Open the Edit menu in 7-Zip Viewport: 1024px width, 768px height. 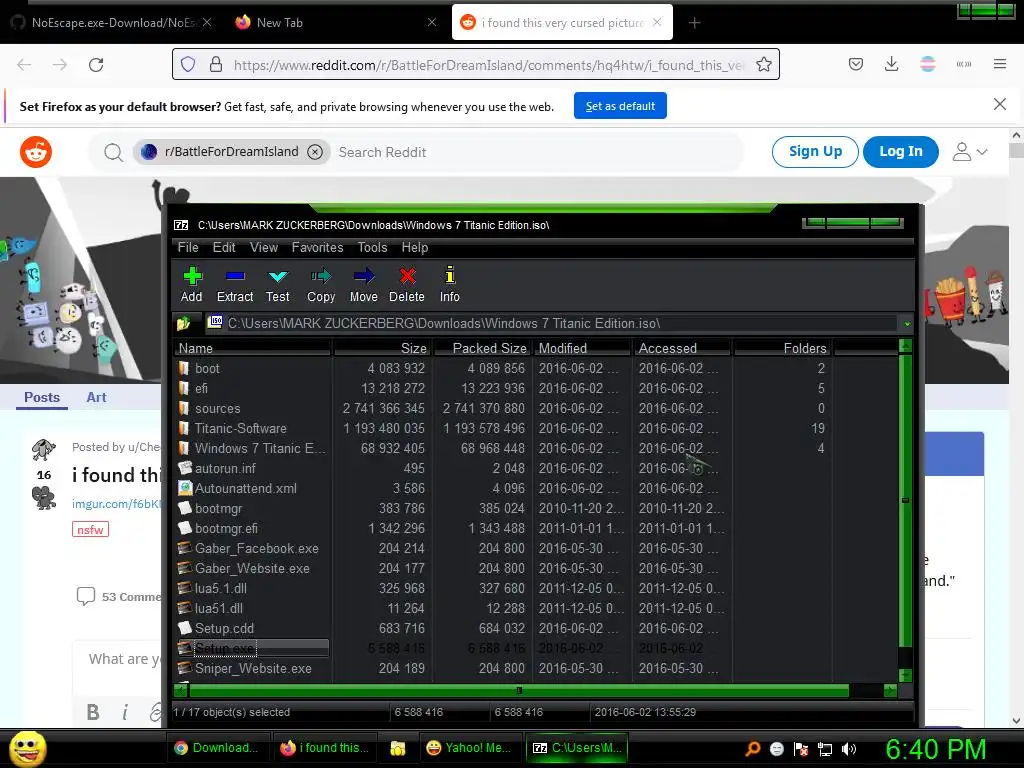click(224, 248)
